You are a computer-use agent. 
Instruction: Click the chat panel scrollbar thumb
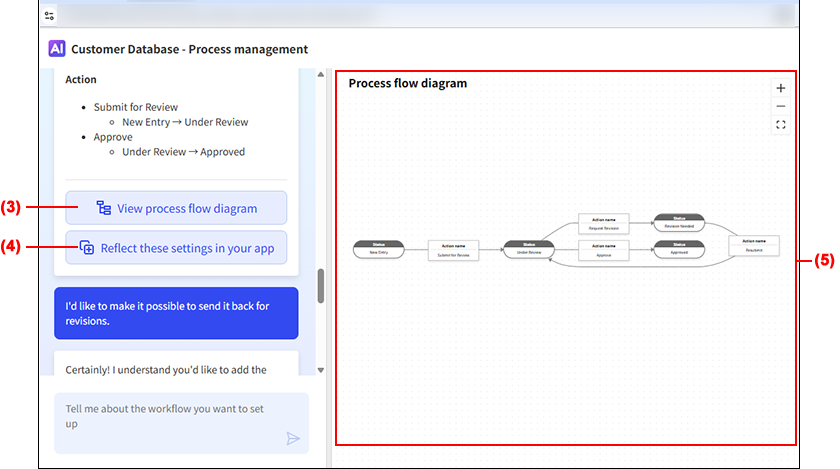(320, 286)
